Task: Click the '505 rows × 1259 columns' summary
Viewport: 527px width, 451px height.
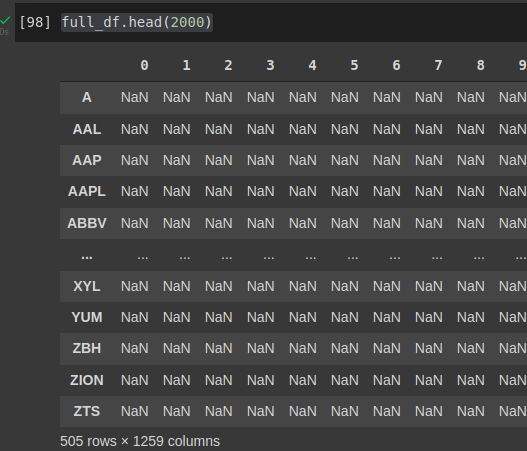Action: coord(140,441)
